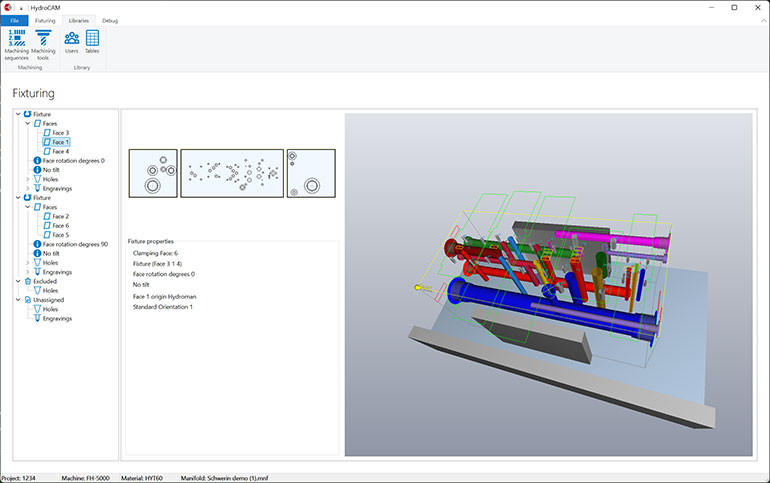Viewport: 770px width, 483px height.
Task: Click 'Face 1 origin Hydroman' property
Action: [x=165, y=296]
